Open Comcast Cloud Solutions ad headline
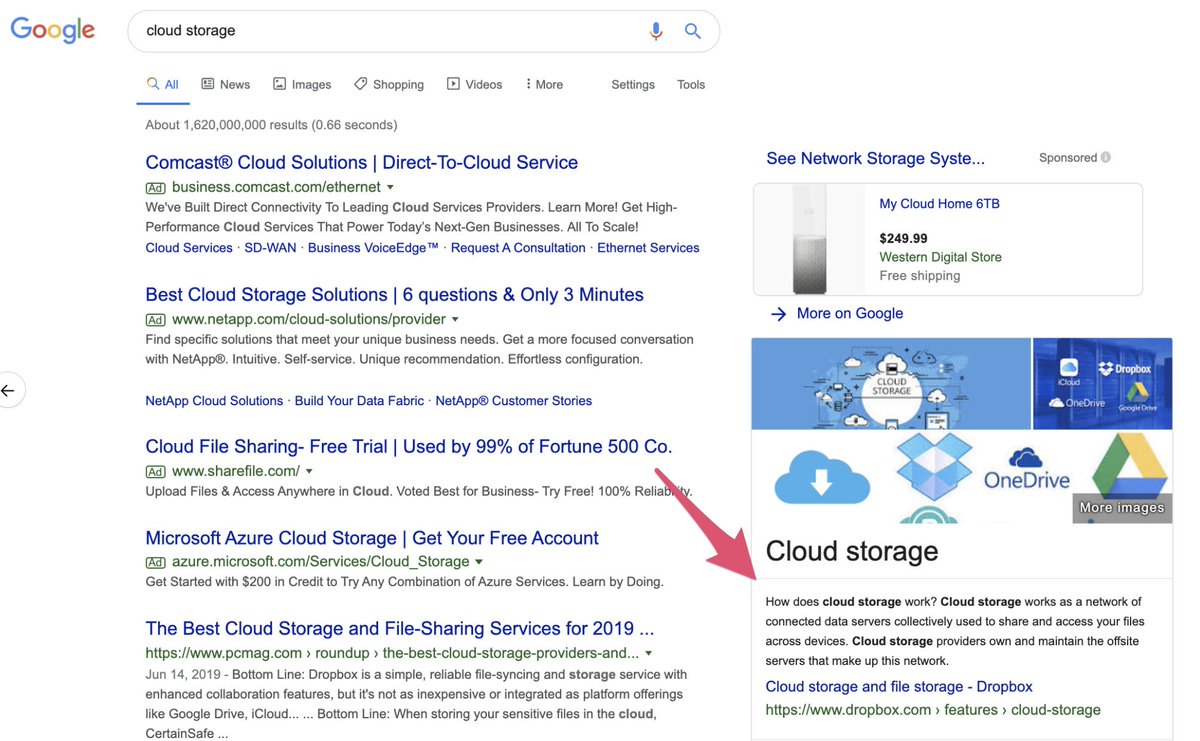The height and width of the screenshot is (741, 1200). point(362,163)
